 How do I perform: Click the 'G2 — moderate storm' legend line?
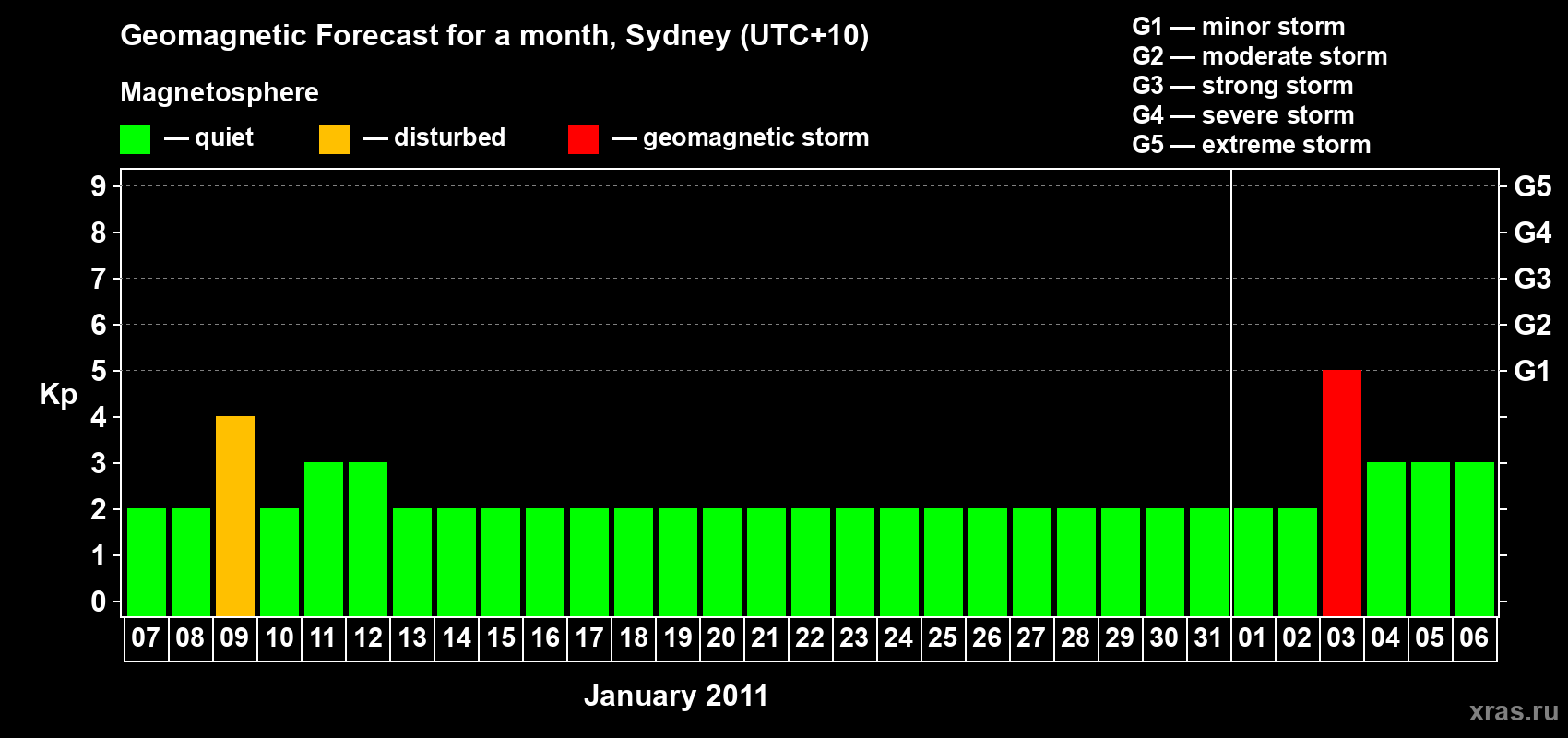(x=1260, y=56)
